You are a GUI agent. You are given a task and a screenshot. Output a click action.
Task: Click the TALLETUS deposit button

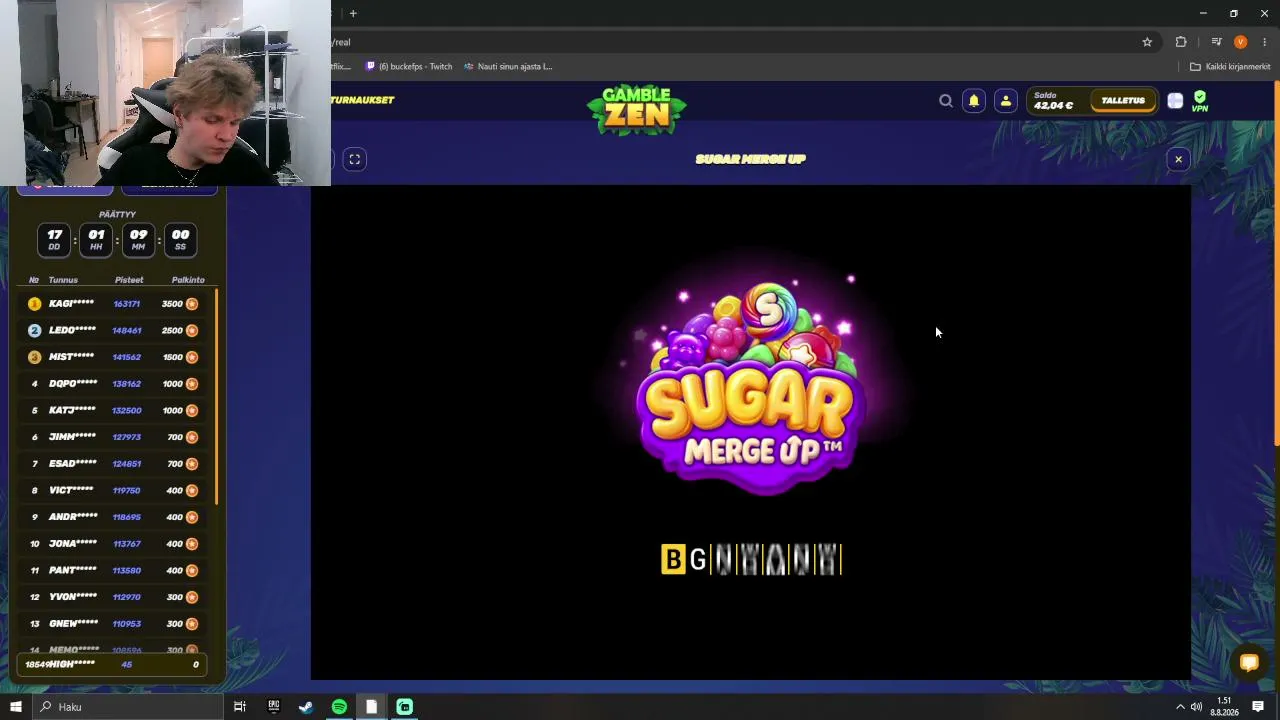click(1123, 101)
